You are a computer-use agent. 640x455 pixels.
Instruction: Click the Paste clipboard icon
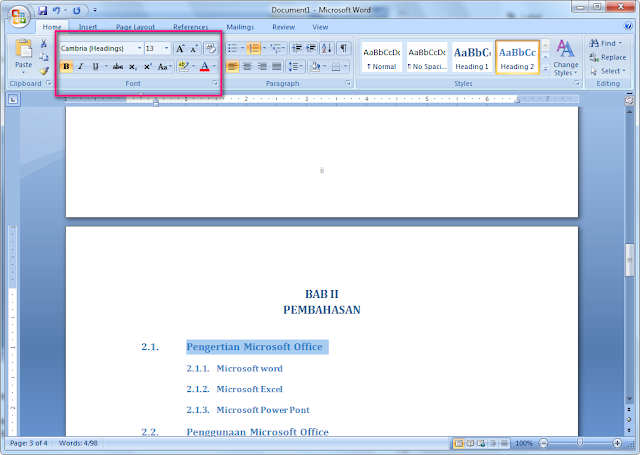[x=23, y=49]
